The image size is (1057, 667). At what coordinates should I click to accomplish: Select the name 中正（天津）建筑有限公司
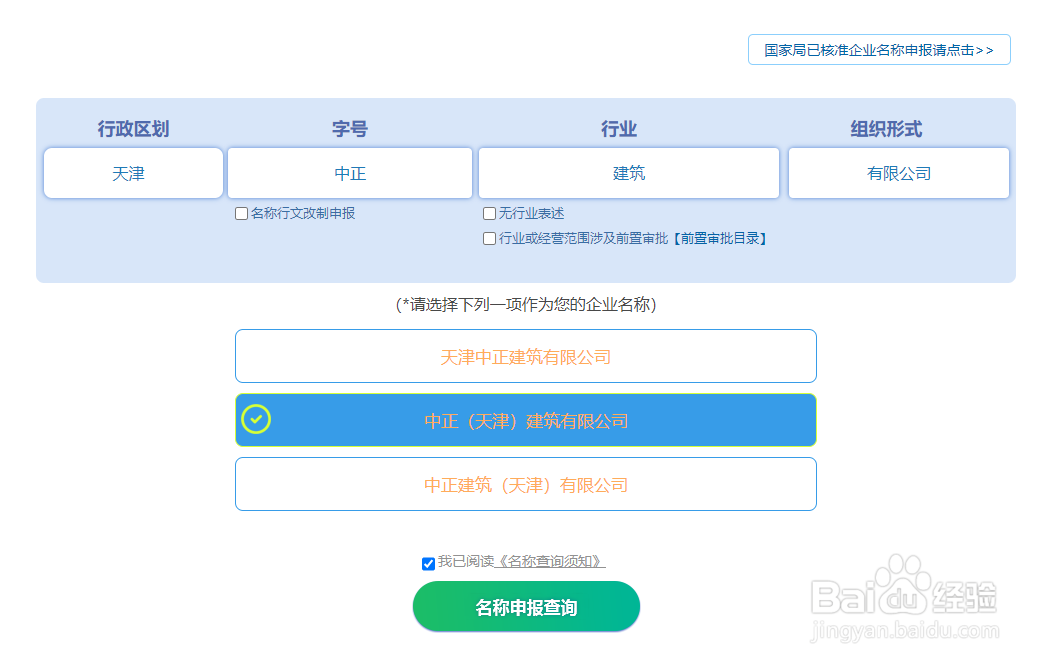(526, 420)
